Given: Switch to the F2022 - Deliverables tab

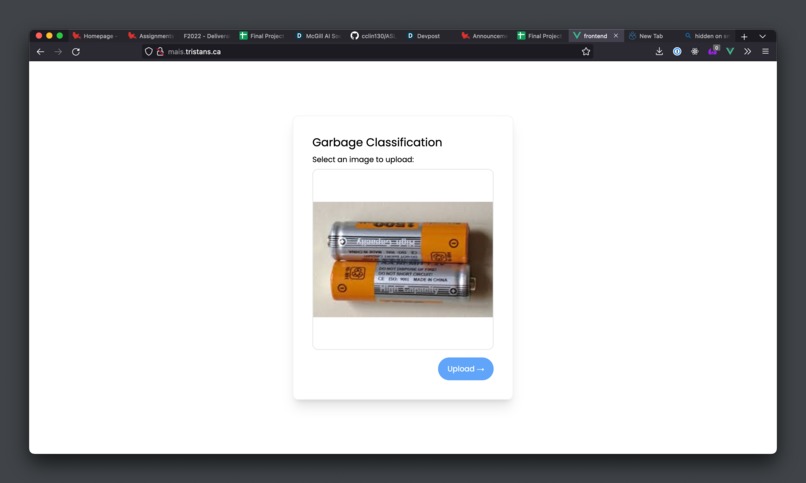Looking at the screenshot, I should 206,36.
